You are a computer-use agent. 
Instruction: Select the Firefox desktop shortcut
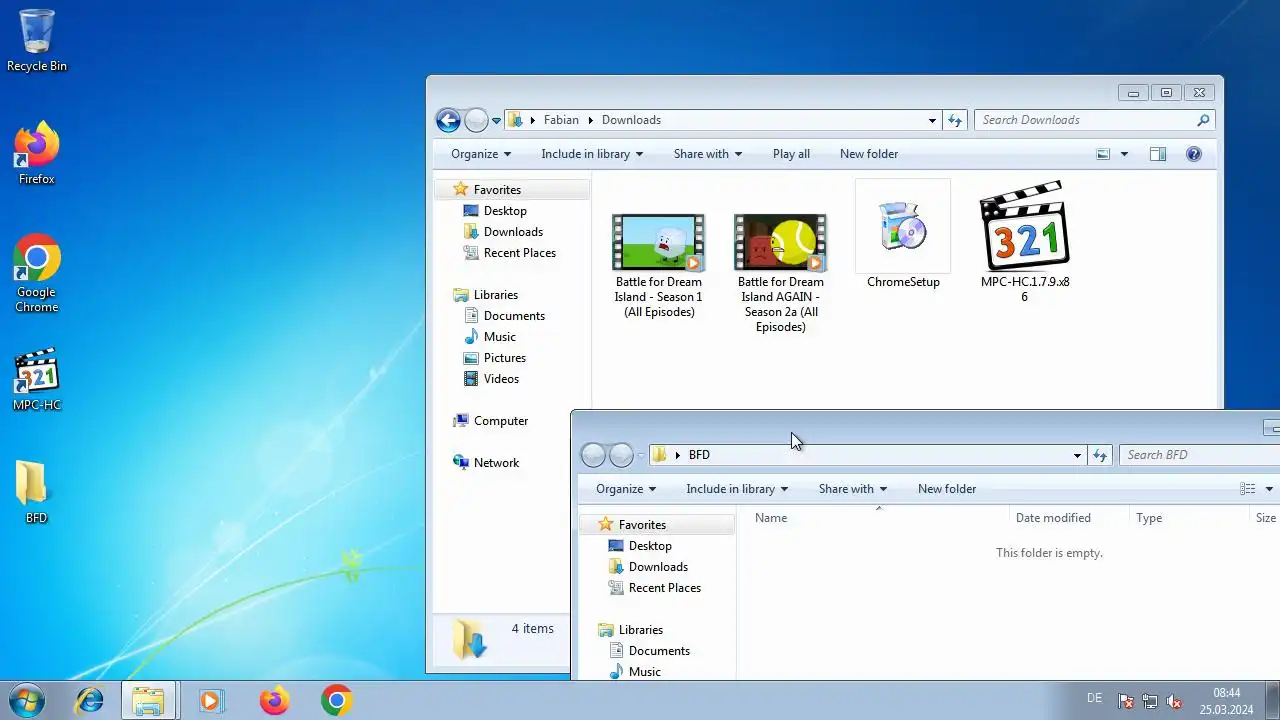[x=37, y=153]
